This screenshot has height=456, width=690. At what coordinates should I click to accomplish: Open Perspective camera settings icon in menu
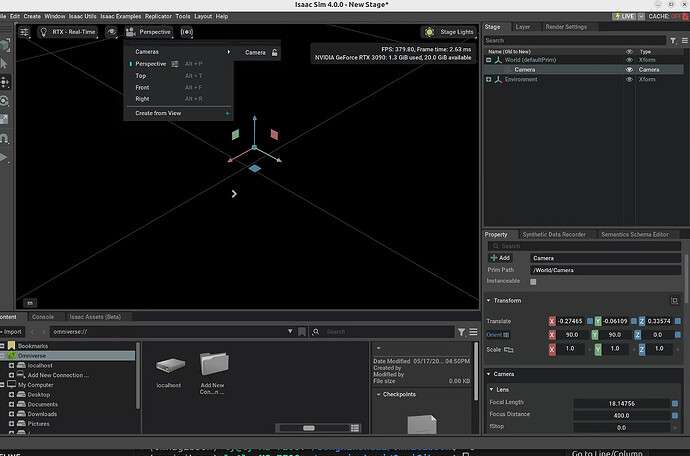[175, 64]
